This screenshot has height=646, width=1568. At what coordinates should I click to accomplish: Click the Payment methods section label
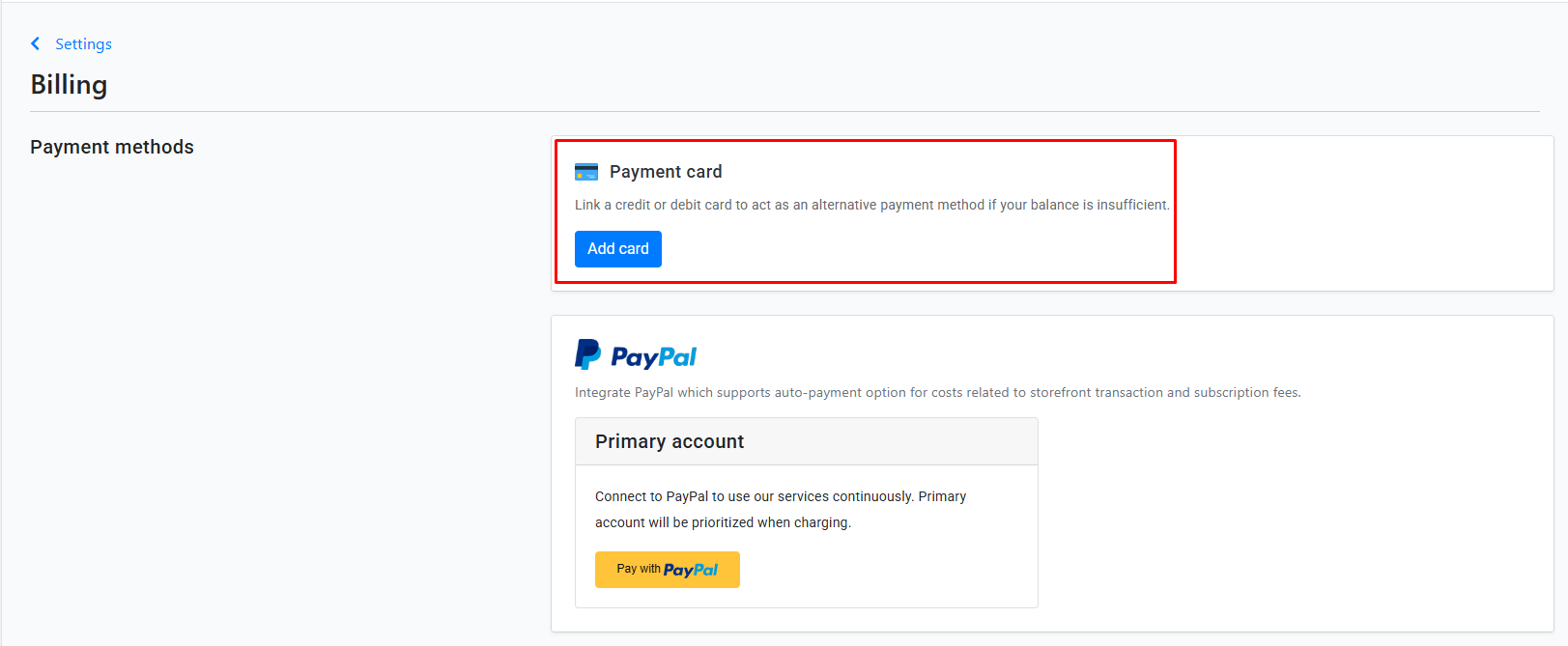pyautogui.click(x=112, y=147)
